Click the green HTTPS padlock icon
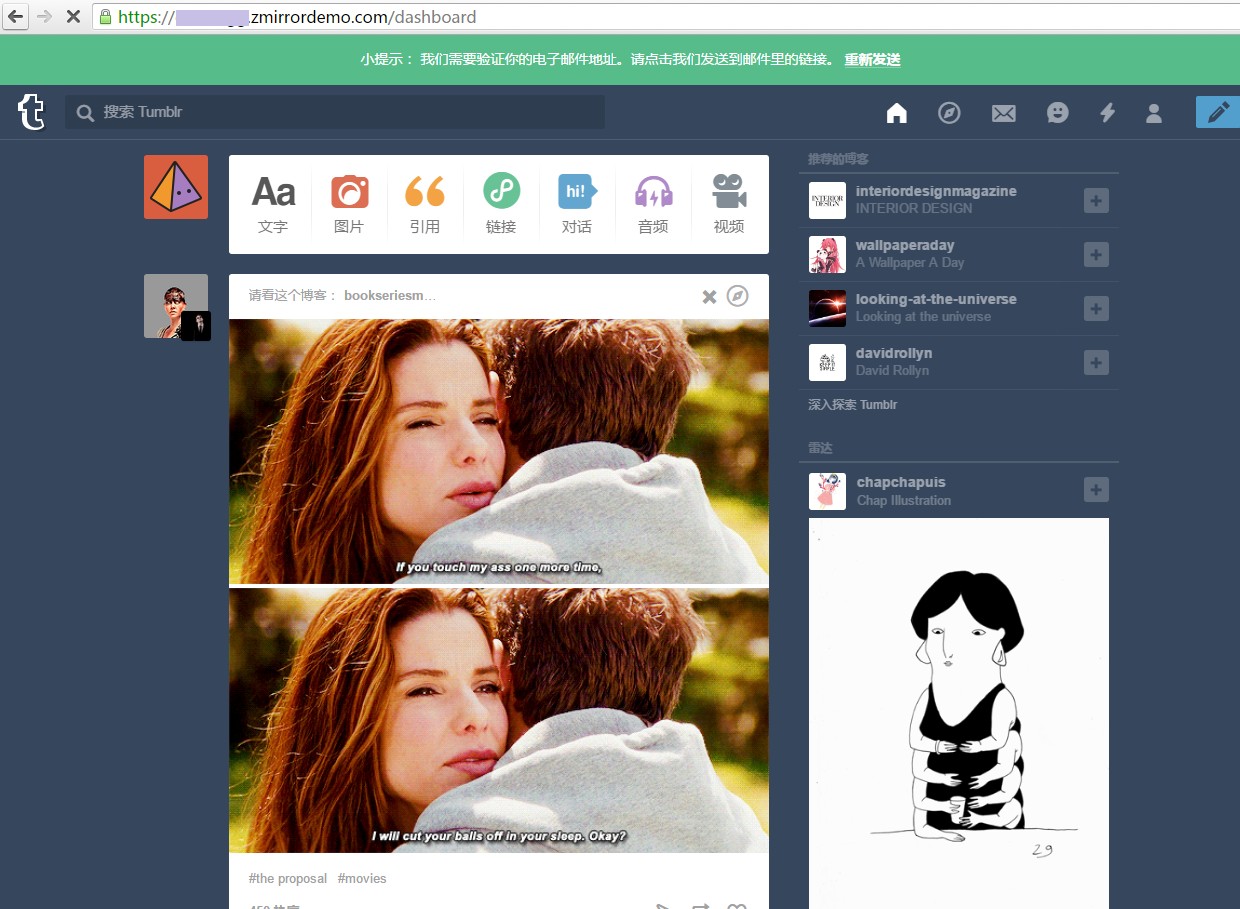1240x909 pixels. (105, 17)
